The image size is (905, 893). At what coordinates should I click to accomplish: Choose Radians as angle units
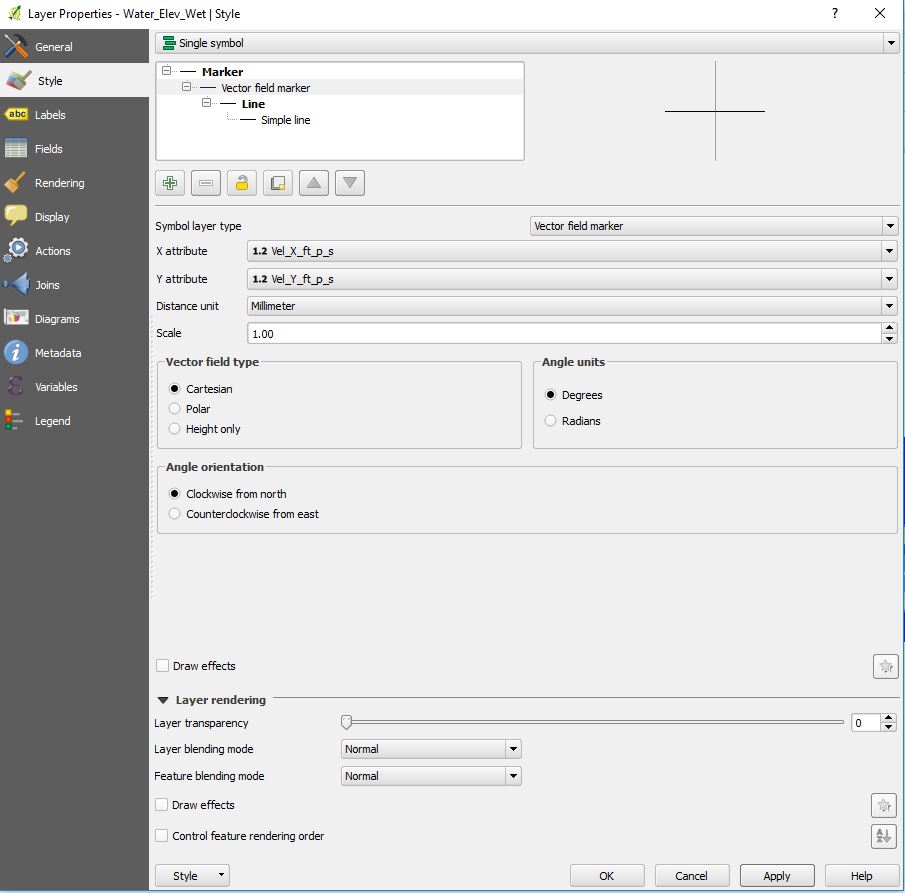point(550,421)
